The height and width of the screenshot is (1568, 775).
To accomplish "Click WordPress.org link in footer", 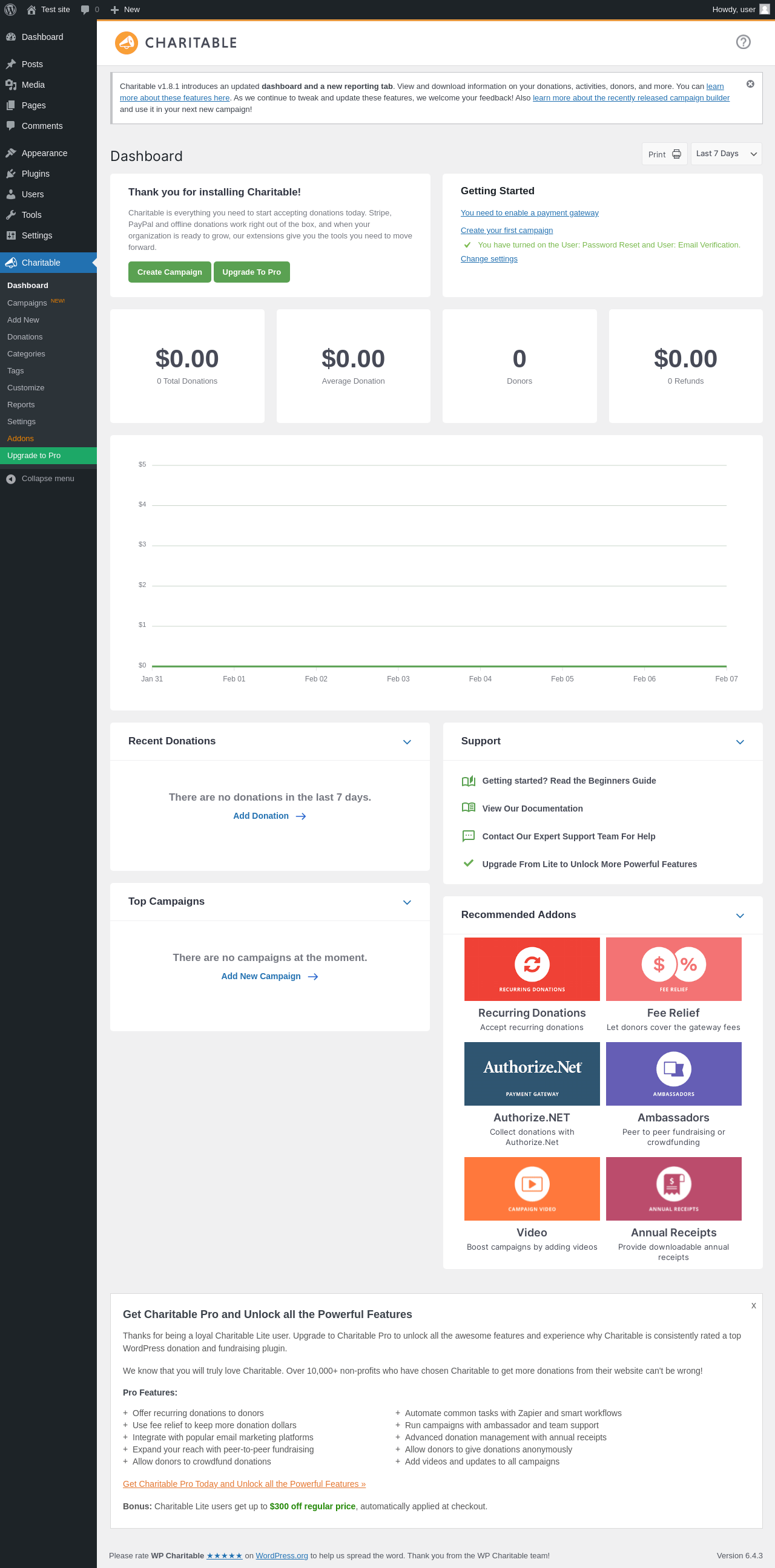I will tap(282, 1555).
